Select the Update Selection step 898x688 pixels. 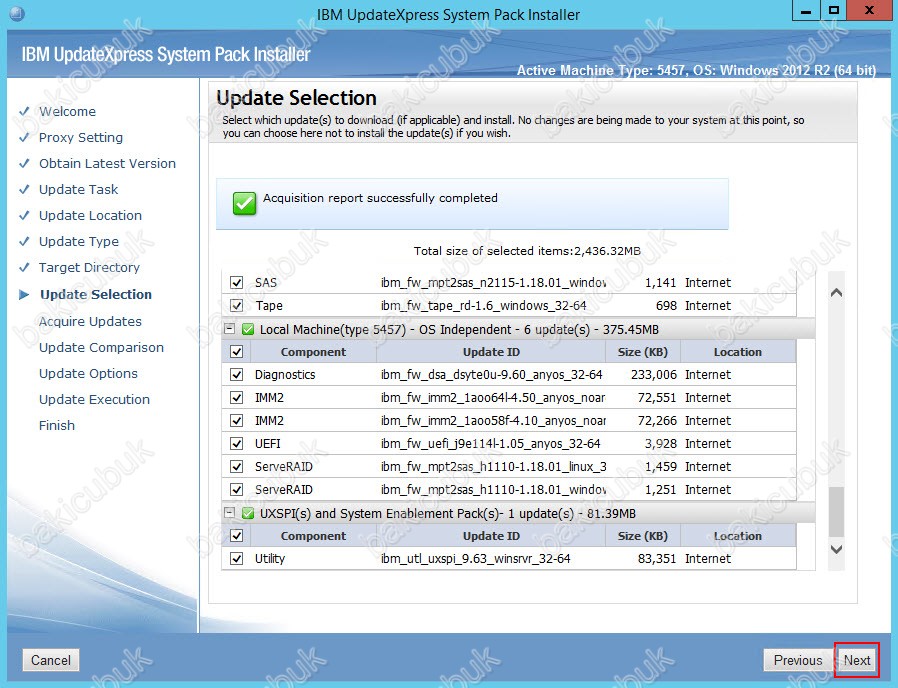tap(96, 294)
